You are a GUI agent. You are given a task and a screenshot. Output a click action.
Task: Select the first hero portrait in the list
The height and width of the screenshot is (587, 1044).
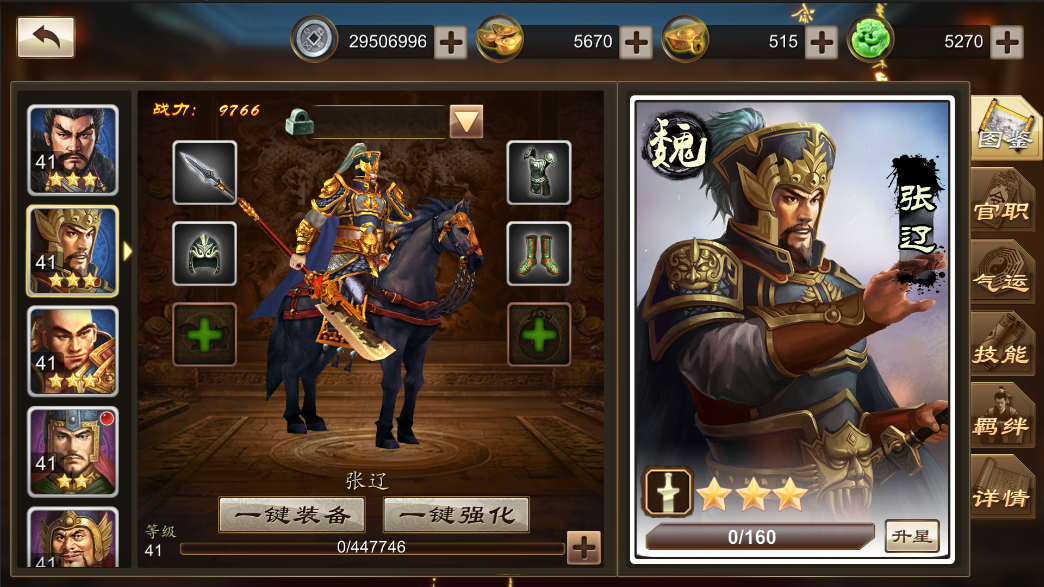point(73,150)
